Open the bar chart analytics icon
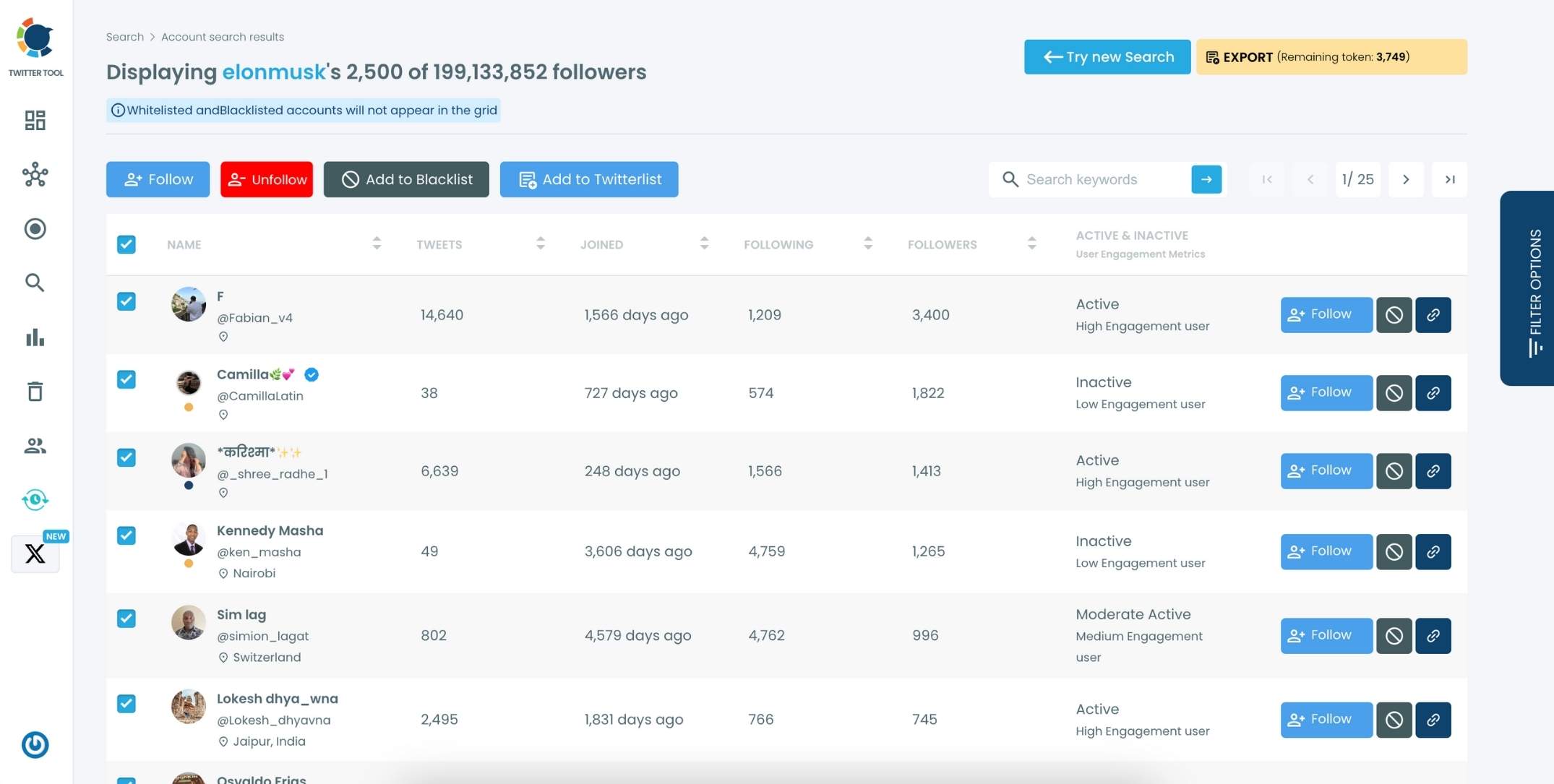1554x784 pixels. pos(35,337)
